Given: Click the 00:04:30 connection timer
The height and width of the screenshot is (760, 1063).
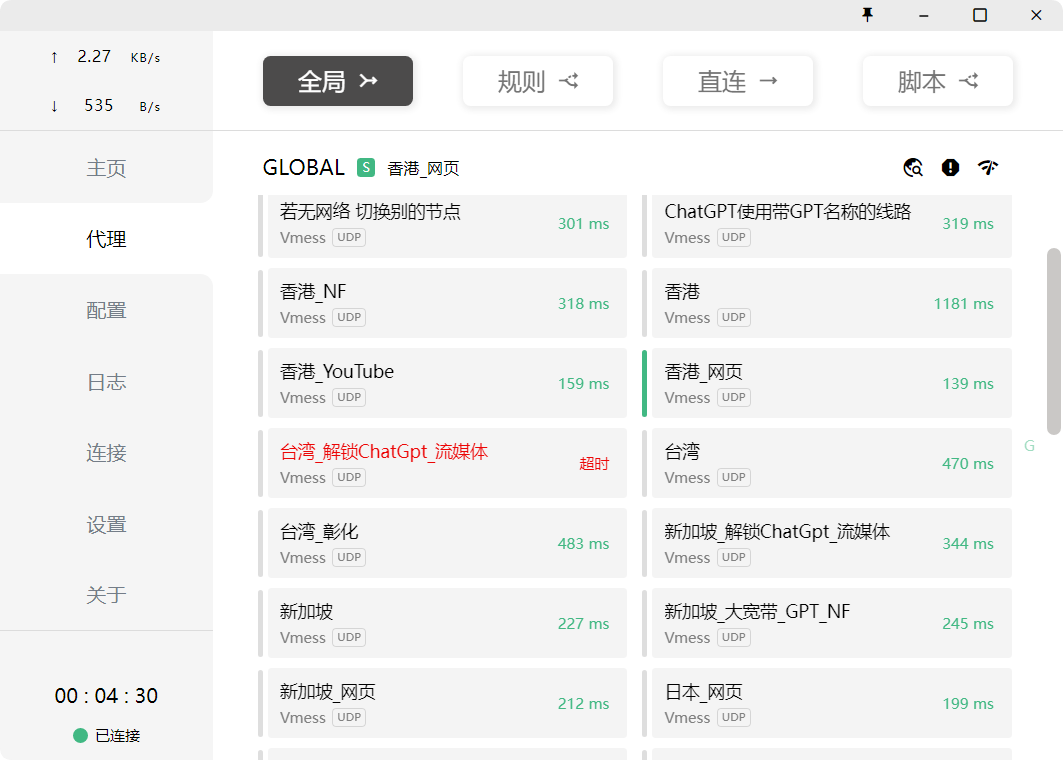Looking at the screenshot, I should point(106,695).
